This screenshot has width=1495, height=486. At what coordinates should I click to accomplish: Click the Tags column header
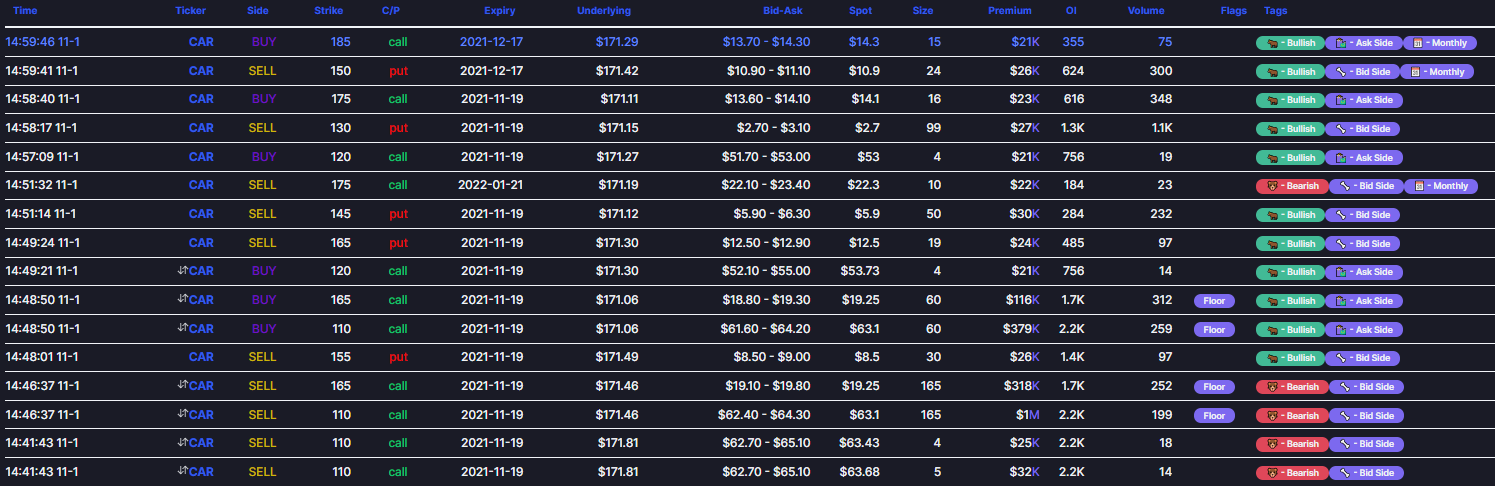point(1275,10)
